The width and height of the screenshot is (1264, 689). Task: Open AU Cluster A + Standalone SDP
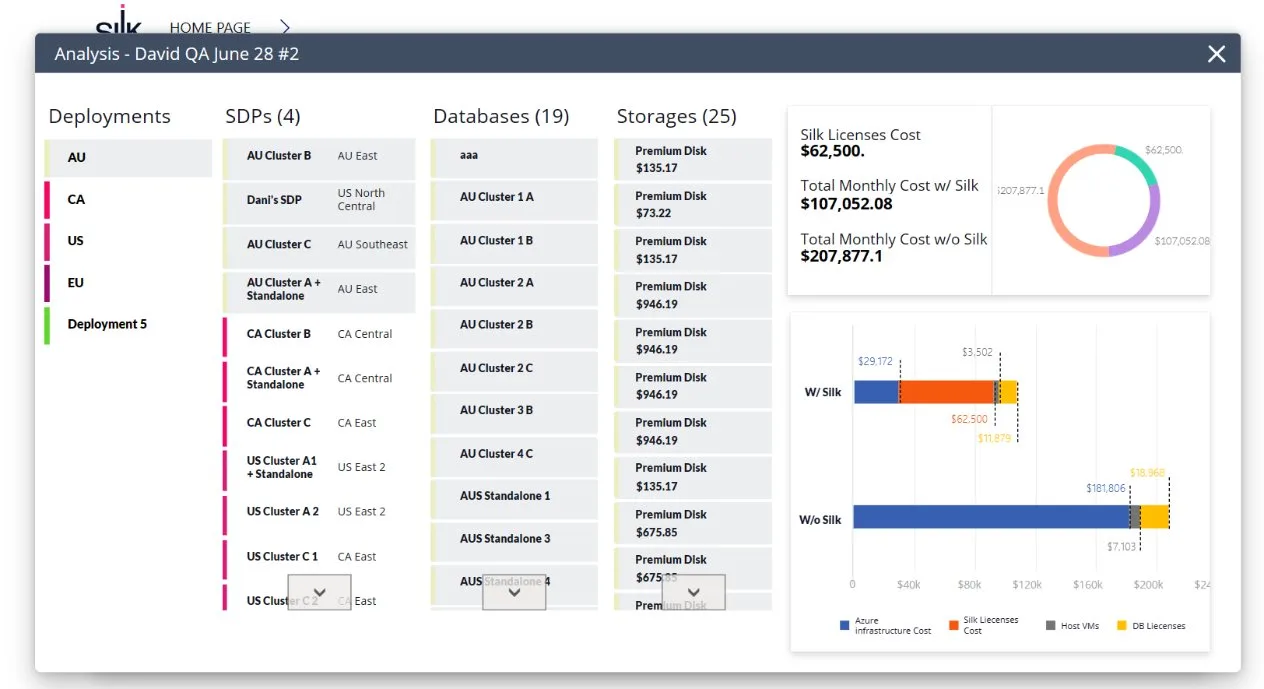[x=318, y=290]
